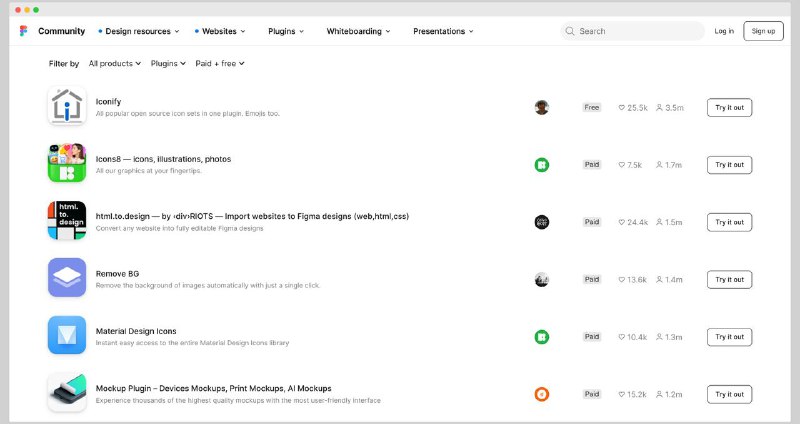Try out the Material Design Icons plugin
This screenshot has height=424, width=800.
pos(730,337)
